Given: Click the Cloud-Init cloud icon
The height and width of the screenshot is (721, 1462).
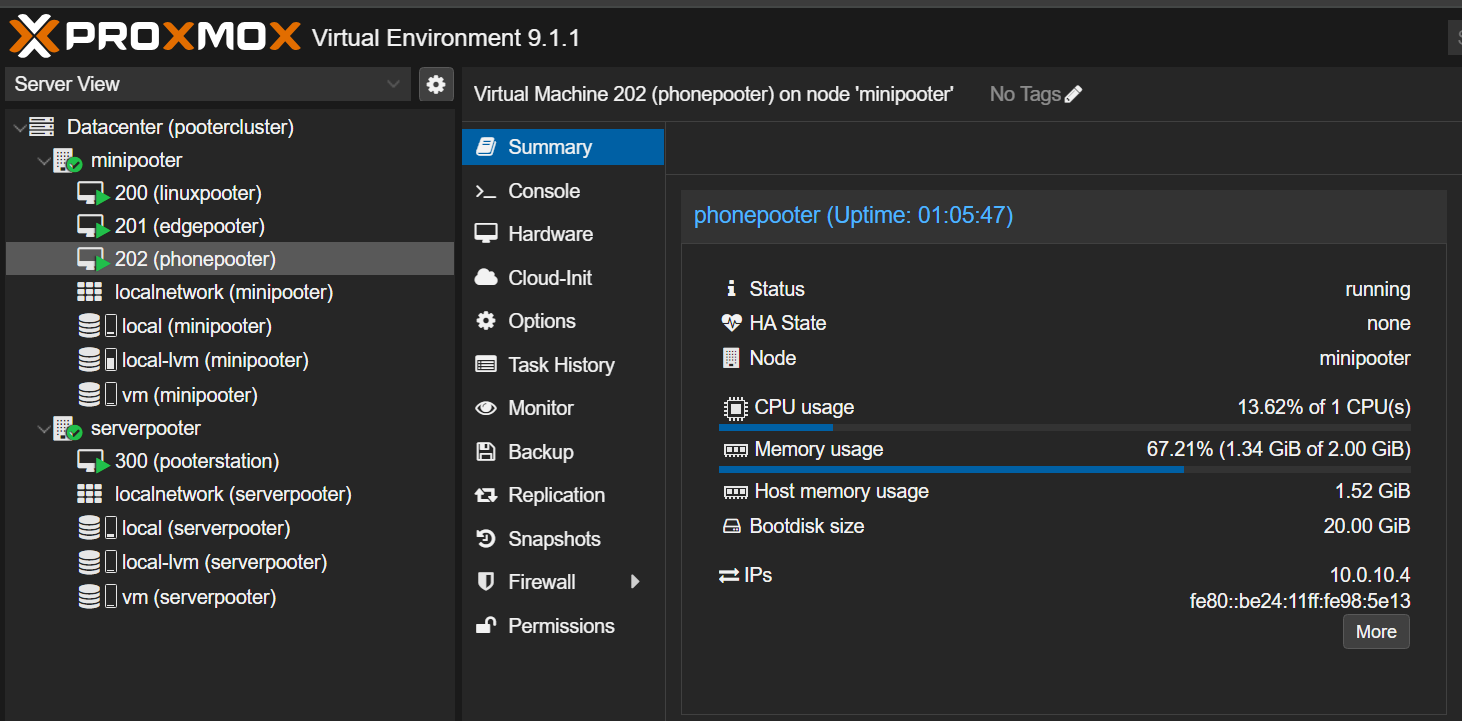Looking at the screenshot, I should (486, 278).
